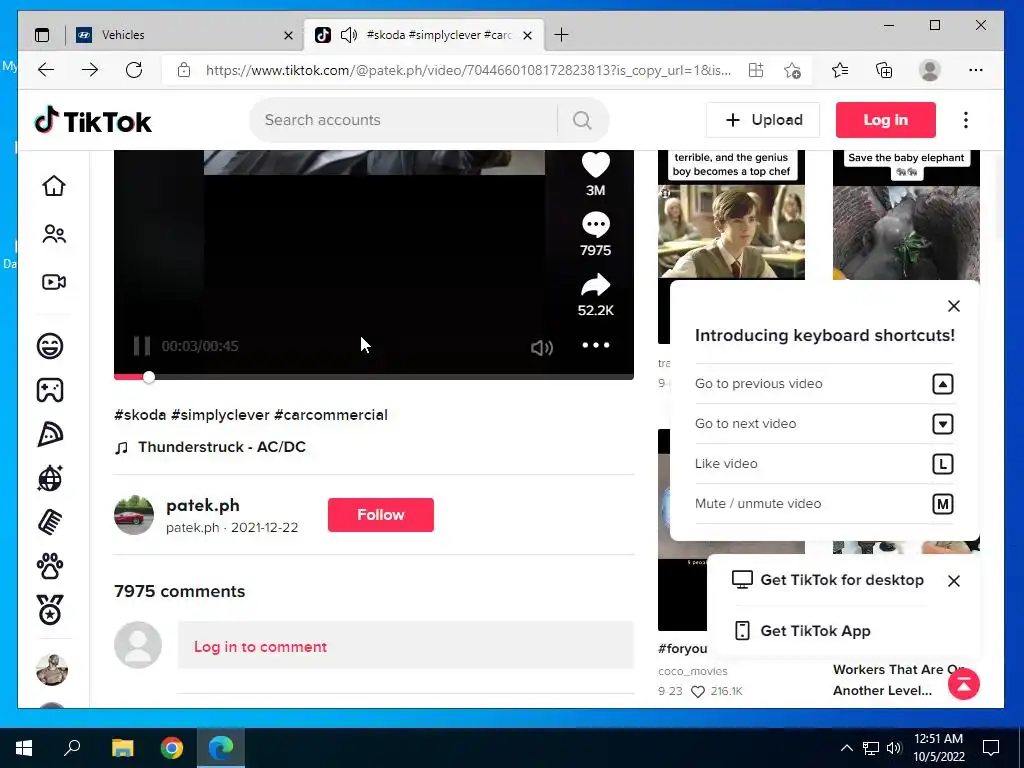
Task: Close the Vehicles browser tab
Action: 288,35
